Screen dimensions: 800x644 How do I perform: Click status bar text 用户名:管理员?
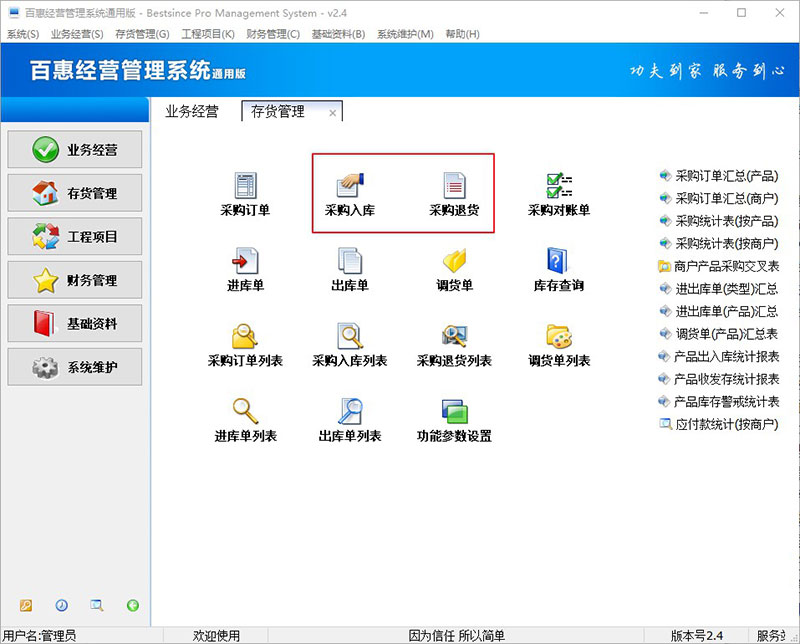click(x=39, y=636)
